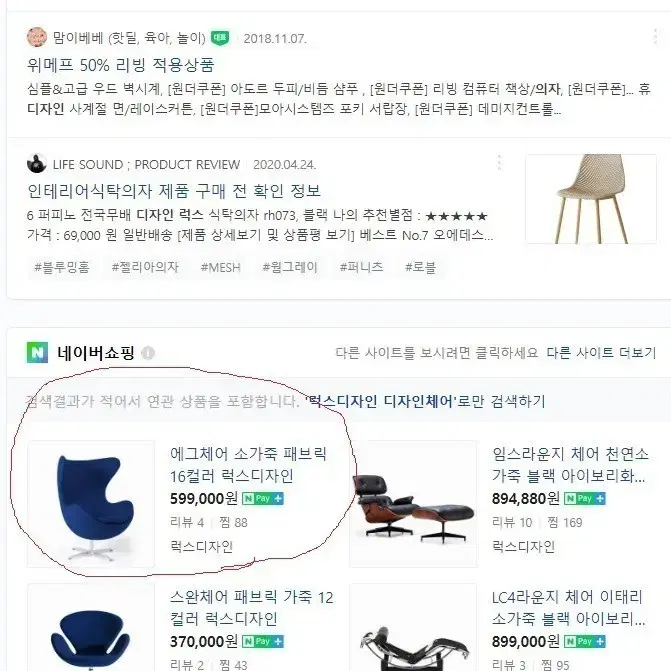This screenshot has height=671, width=671.
Task: Open the 인테리어식탁의자 제품 구매 전 확인 정보 post
Action: click(174, 191)
